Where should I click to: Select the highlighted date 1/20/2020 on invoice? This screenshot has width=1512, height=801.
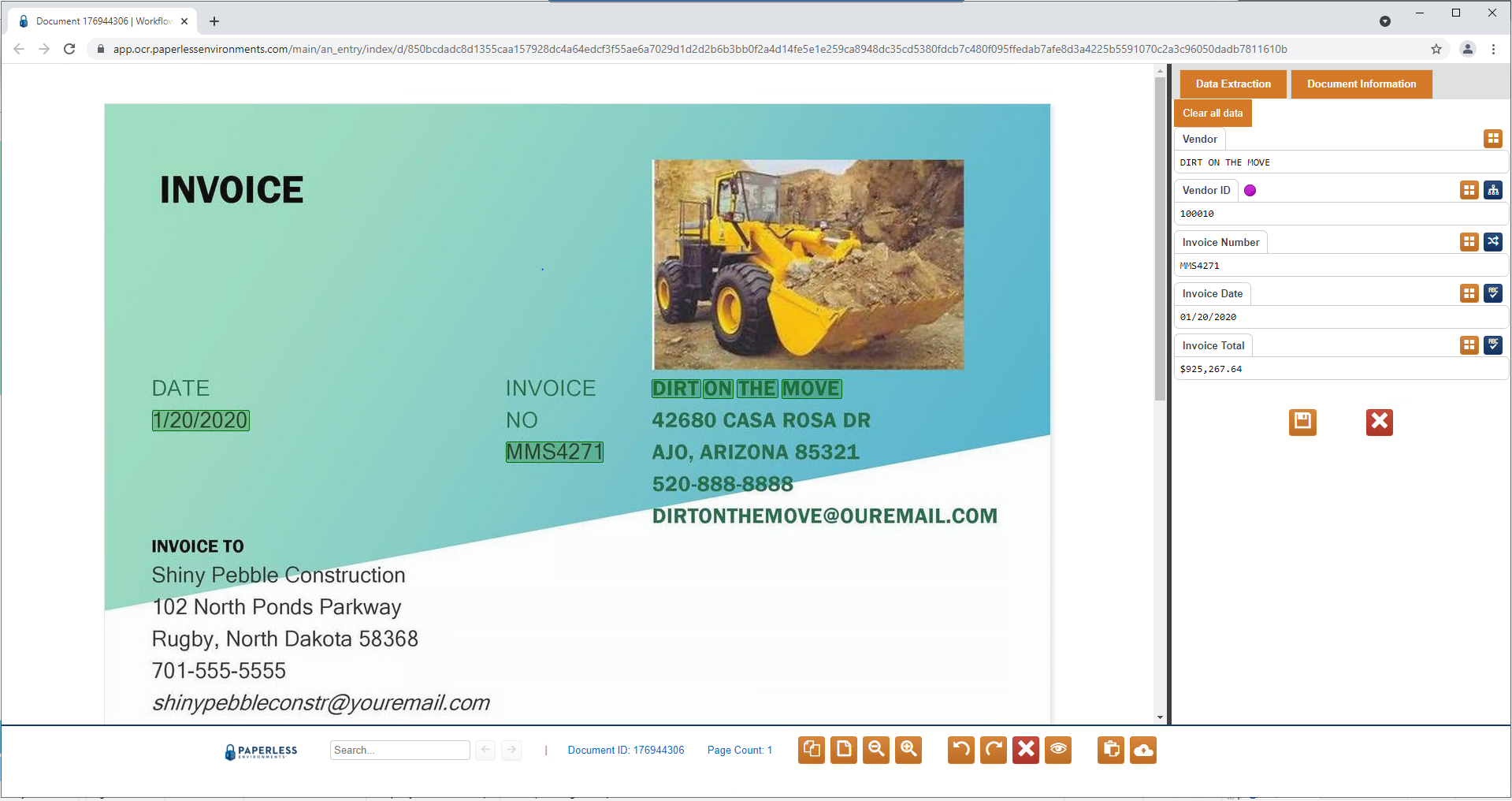tap(200, 420)
